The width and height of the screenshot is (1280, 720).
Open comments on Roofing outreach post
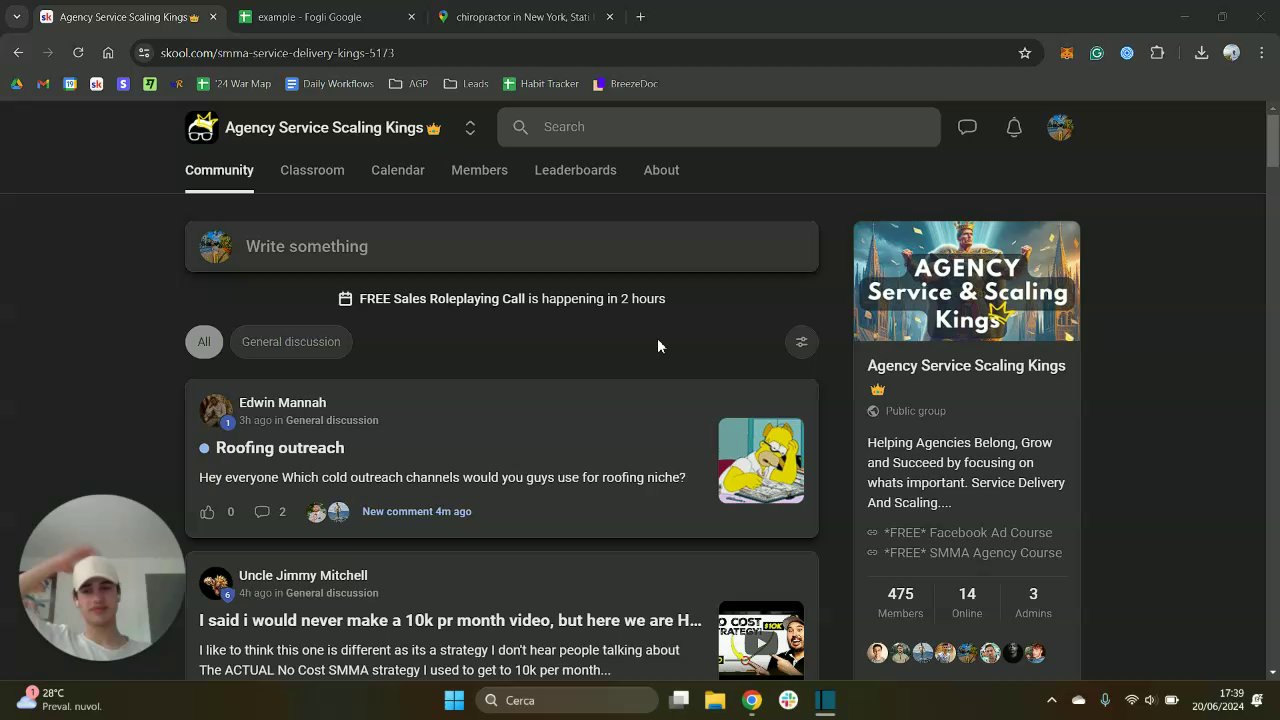262,512
